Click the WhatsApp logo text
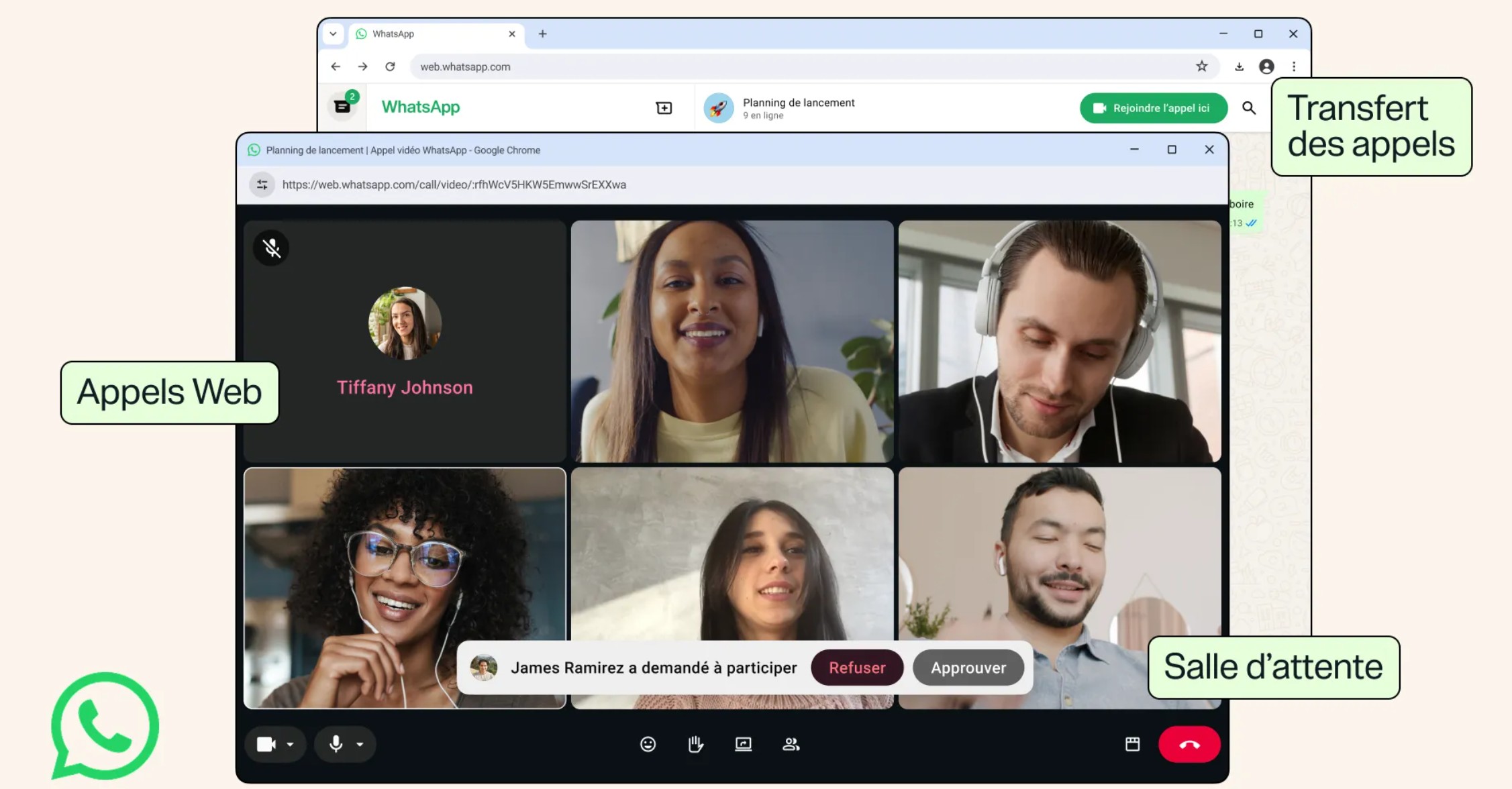The width and height of the screenshot is (1512, 789). tap(421, 107)
